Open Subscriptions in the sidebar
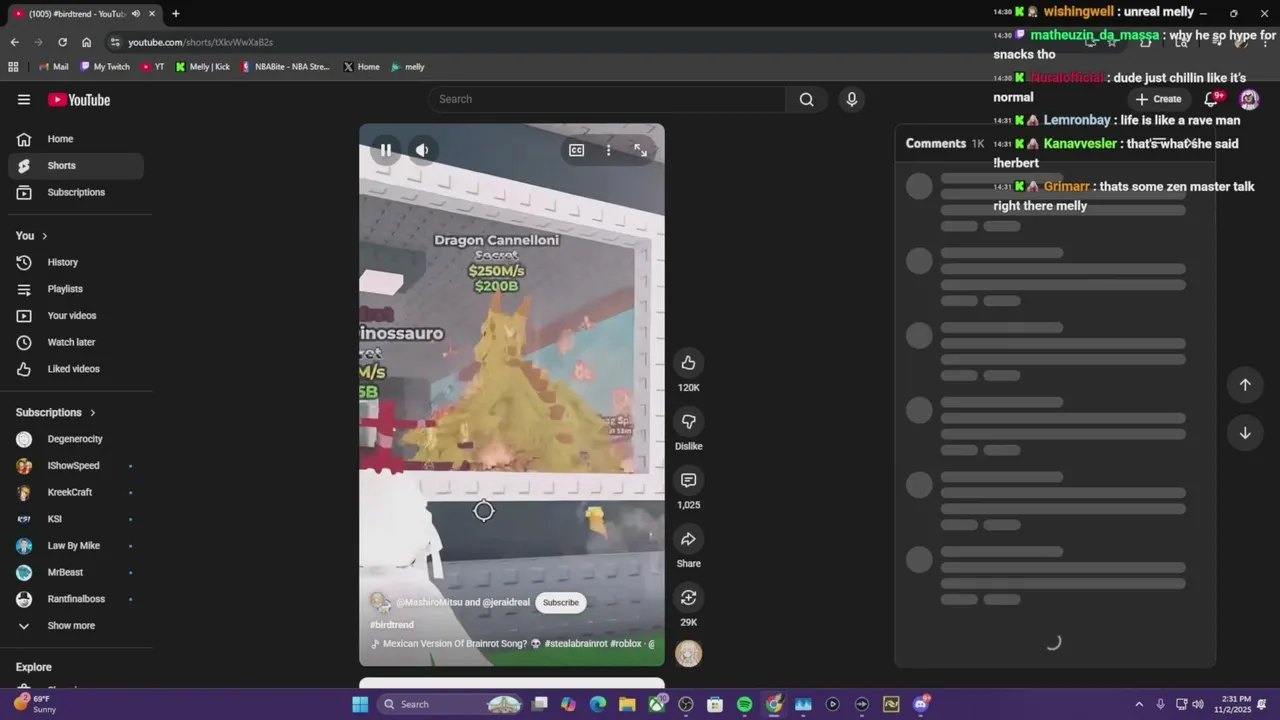 tap(76, 192)
